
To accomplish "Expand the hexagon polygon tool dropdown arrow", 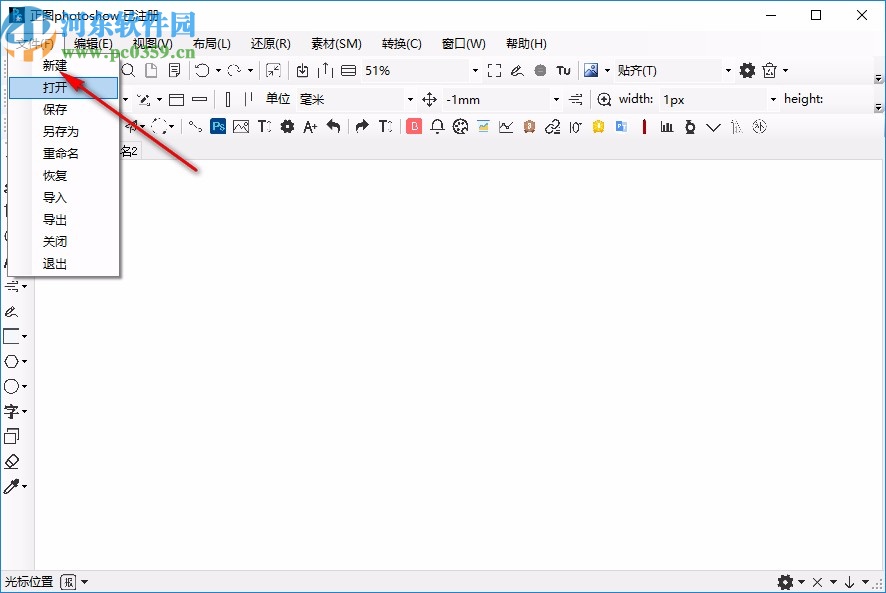I will pyautogui.click(x=24, y=361).
